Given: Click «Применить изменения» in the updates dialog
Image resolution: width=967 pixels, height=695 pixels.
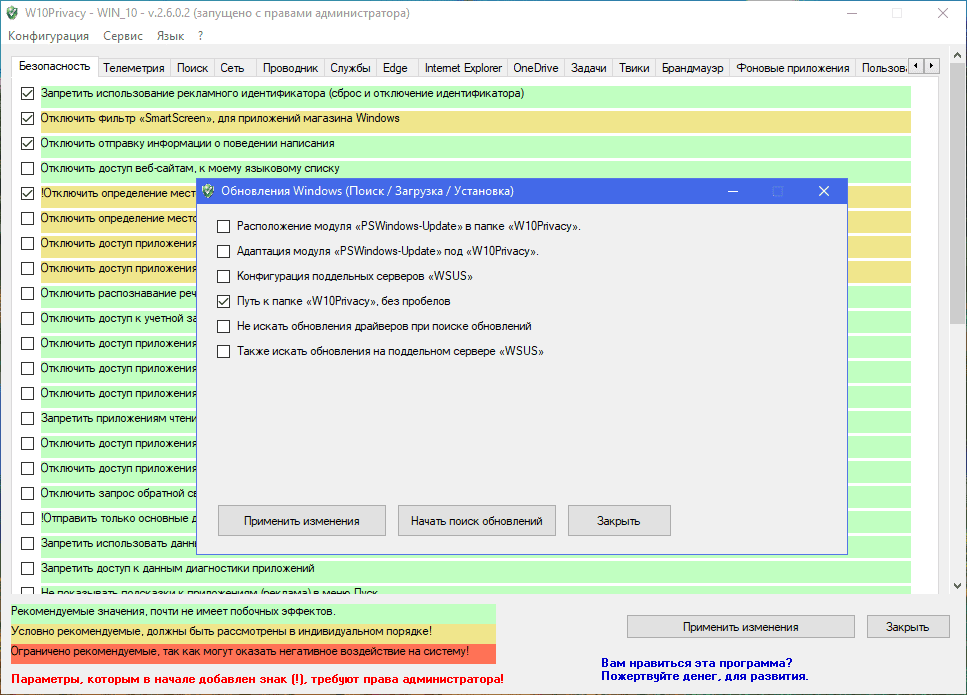Looking at the screenshot, I should pos(302,521).
